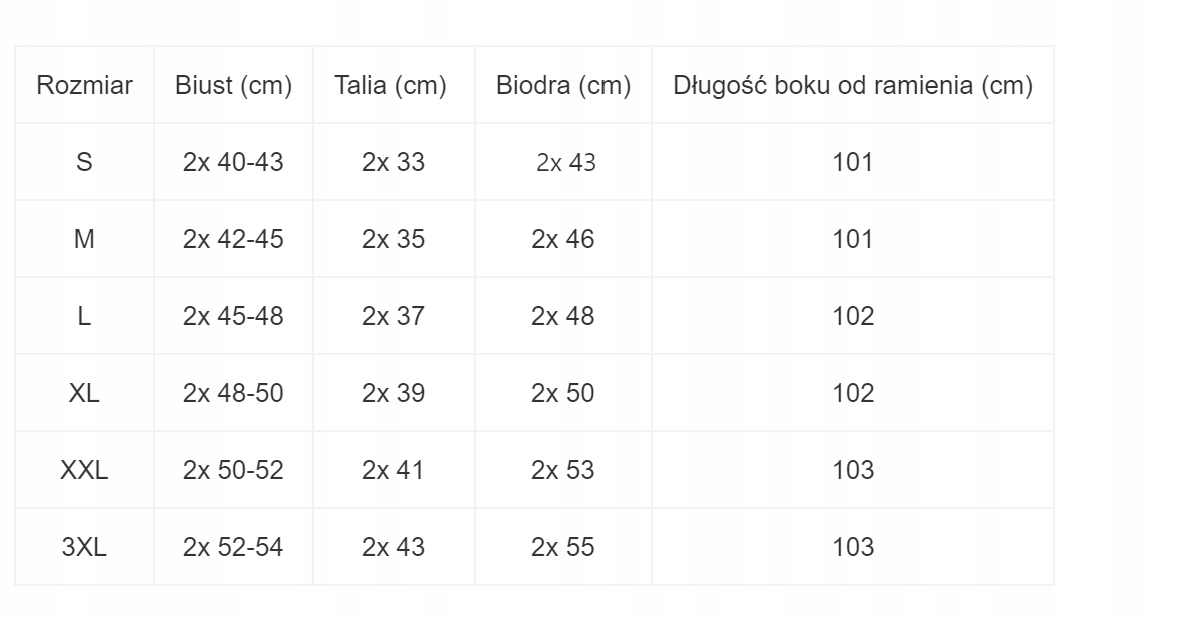Click the hips value 2x 55

(x=563, y=547)
